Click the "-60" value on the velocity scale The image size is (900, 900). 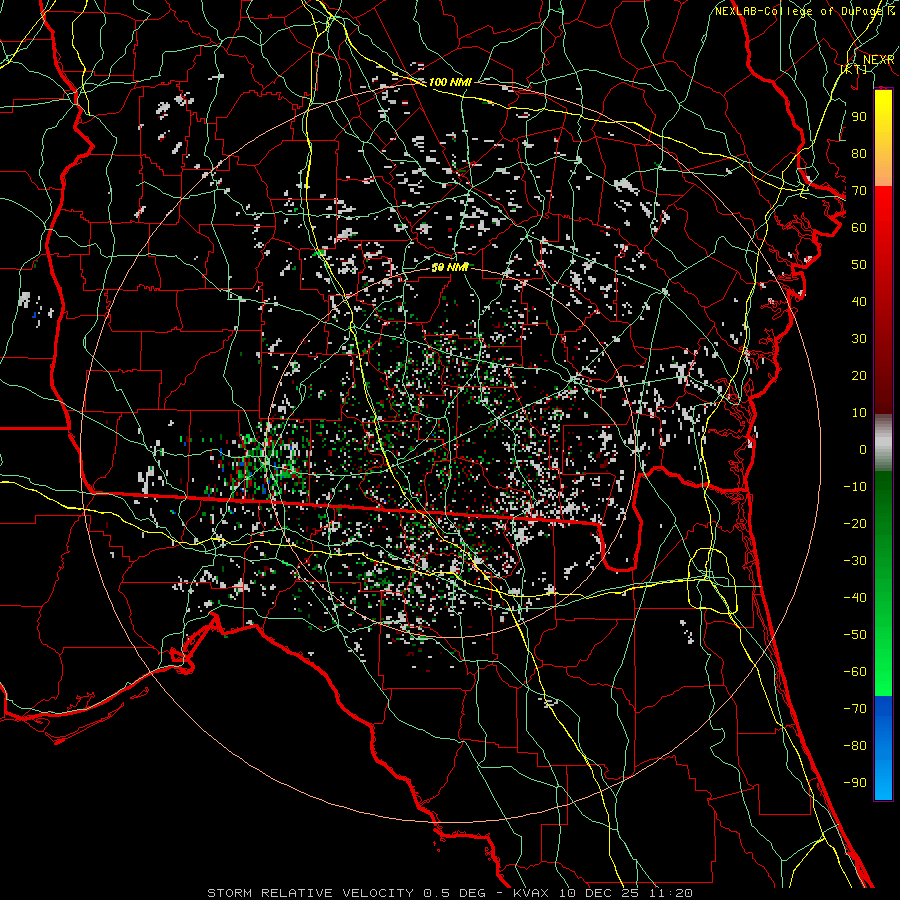tap(855, 672)
